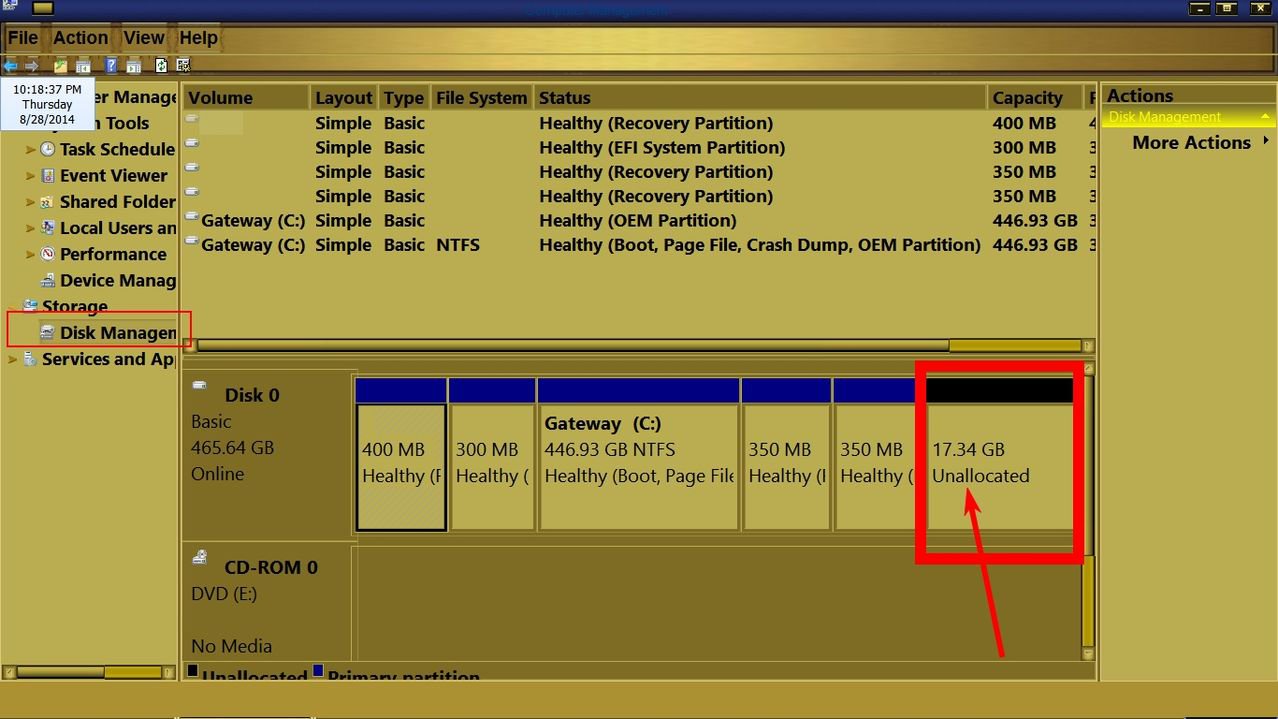Screen dimensions: 1278x719
Task: Expand the Task Scheduler tree node
Action: pos(30,149)
